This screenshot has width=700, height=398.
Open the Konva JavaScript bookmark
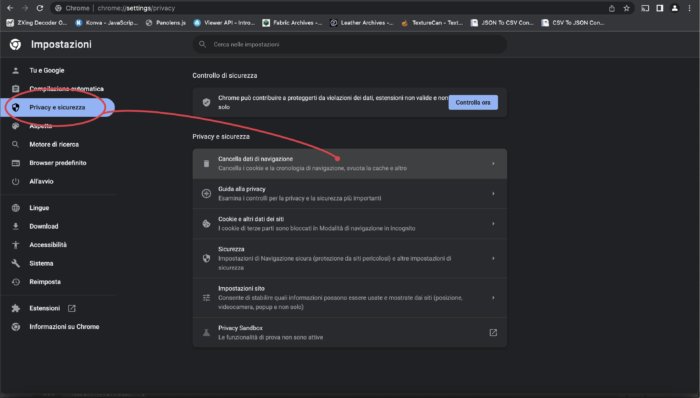point(107,23)
